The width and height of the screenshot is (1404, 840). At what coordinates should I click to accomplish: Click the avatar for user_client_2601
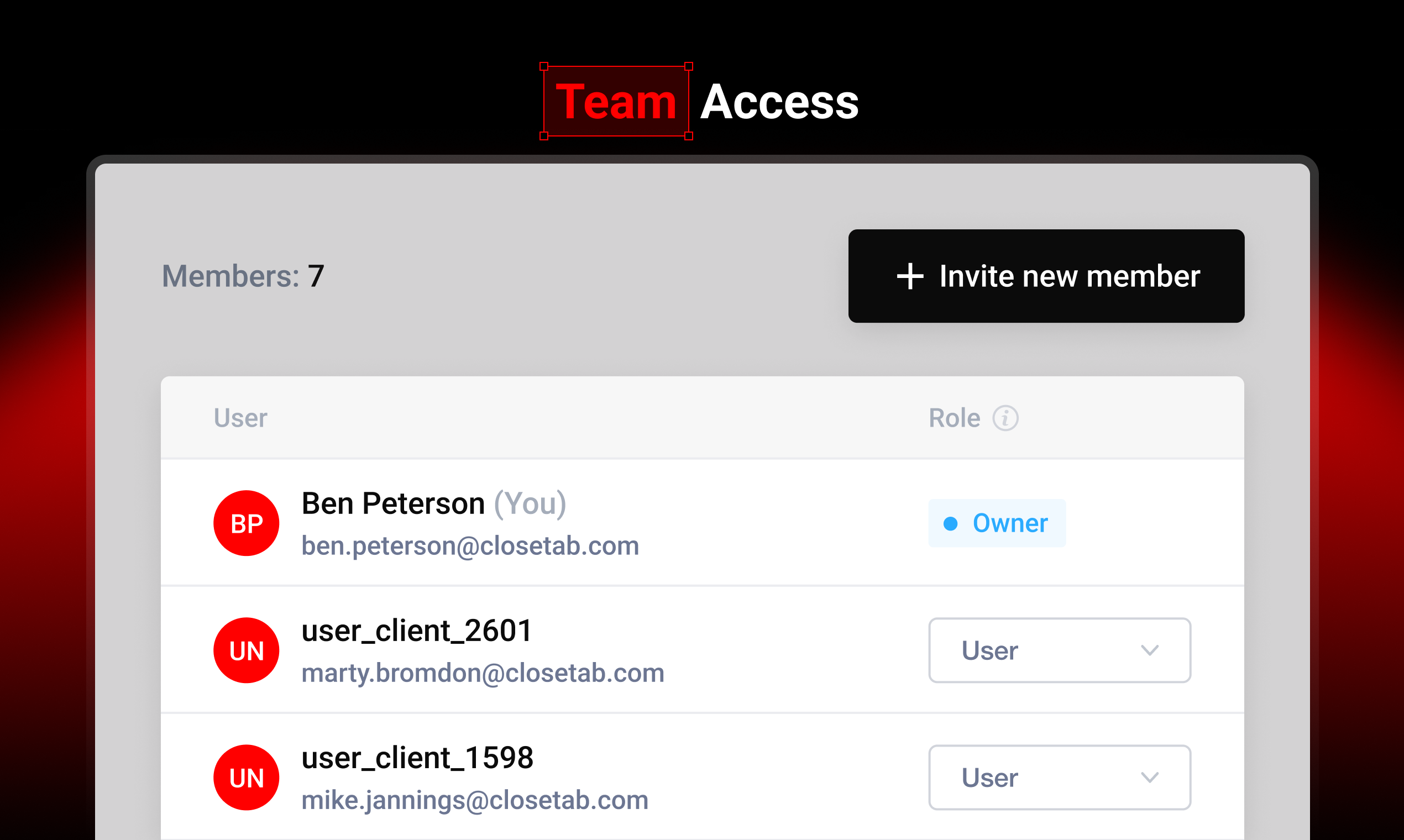point(247,650)
